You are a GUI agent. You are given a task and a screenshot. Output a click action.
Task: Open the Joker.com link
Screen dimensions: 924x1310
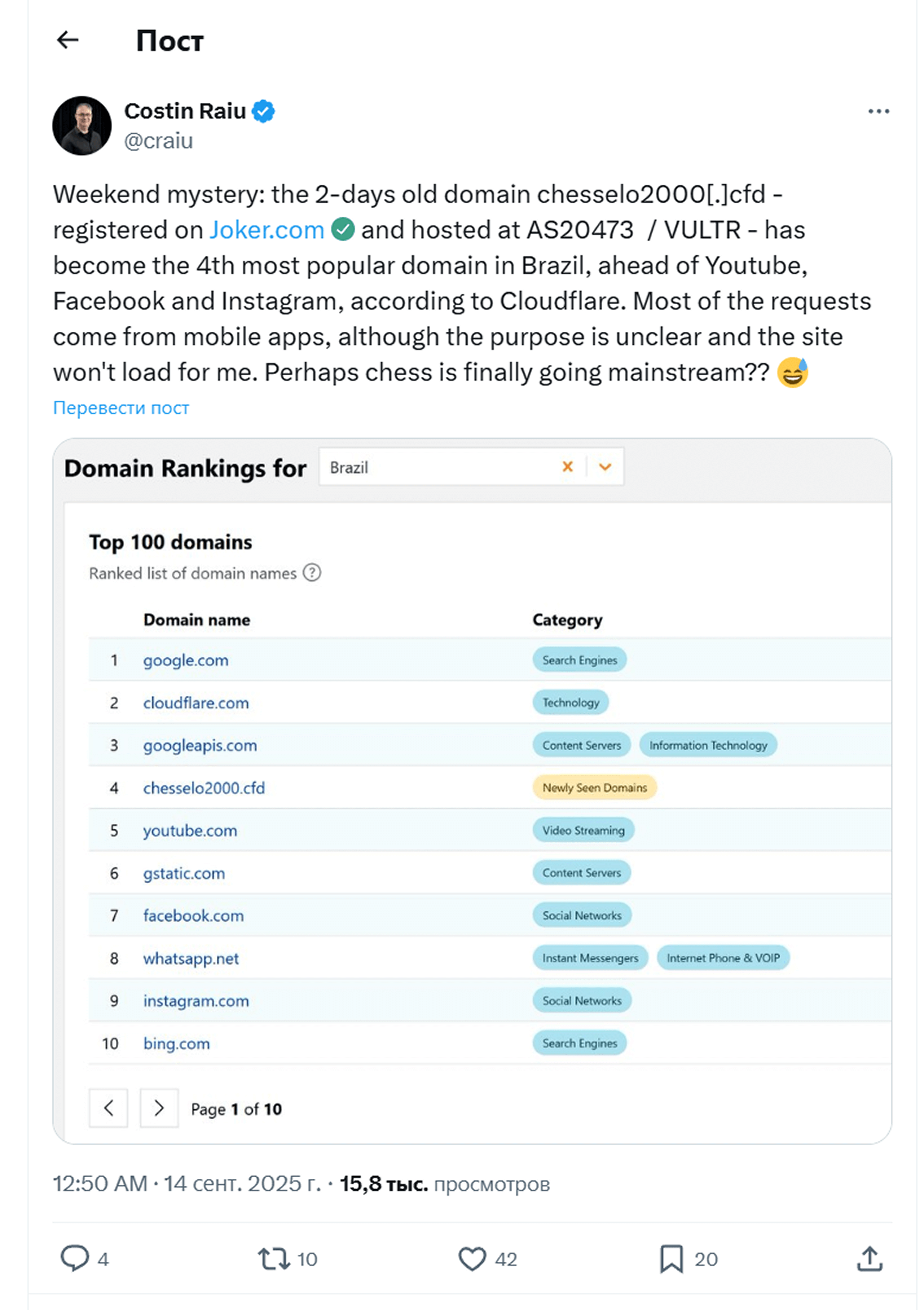pos(267,230)
